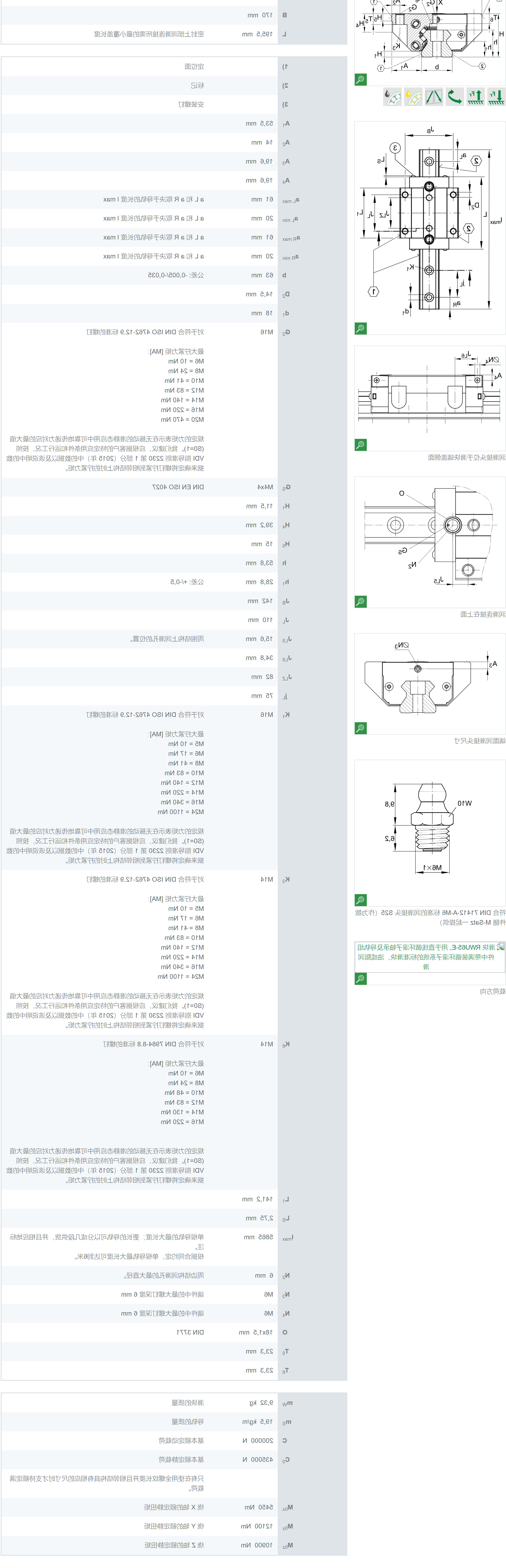506x1568 pixels.
Task: Magnify the RWU65-E load direction image
Action: point(361,979)
